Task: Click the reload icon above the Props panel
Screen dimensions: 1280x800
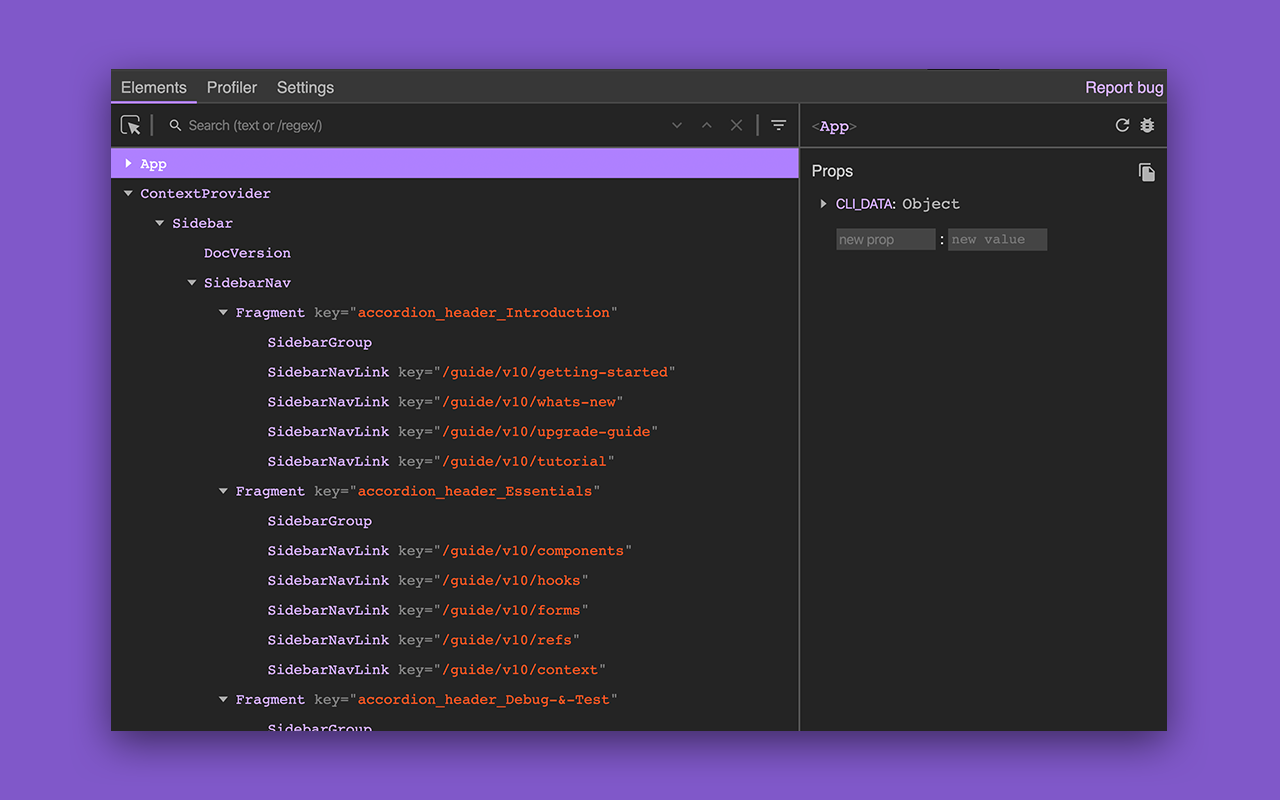Action: click(1122, 125)
